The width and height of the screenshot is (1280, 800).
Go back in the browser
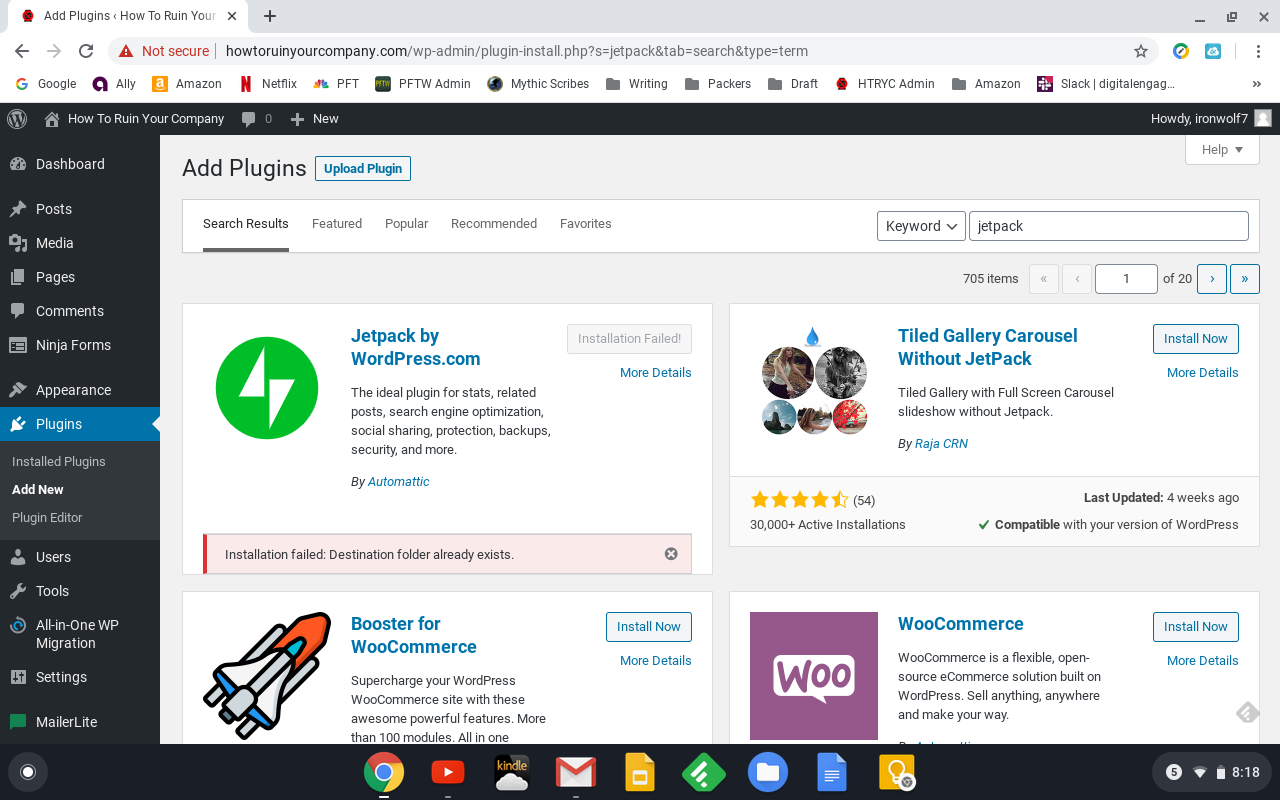22,51
